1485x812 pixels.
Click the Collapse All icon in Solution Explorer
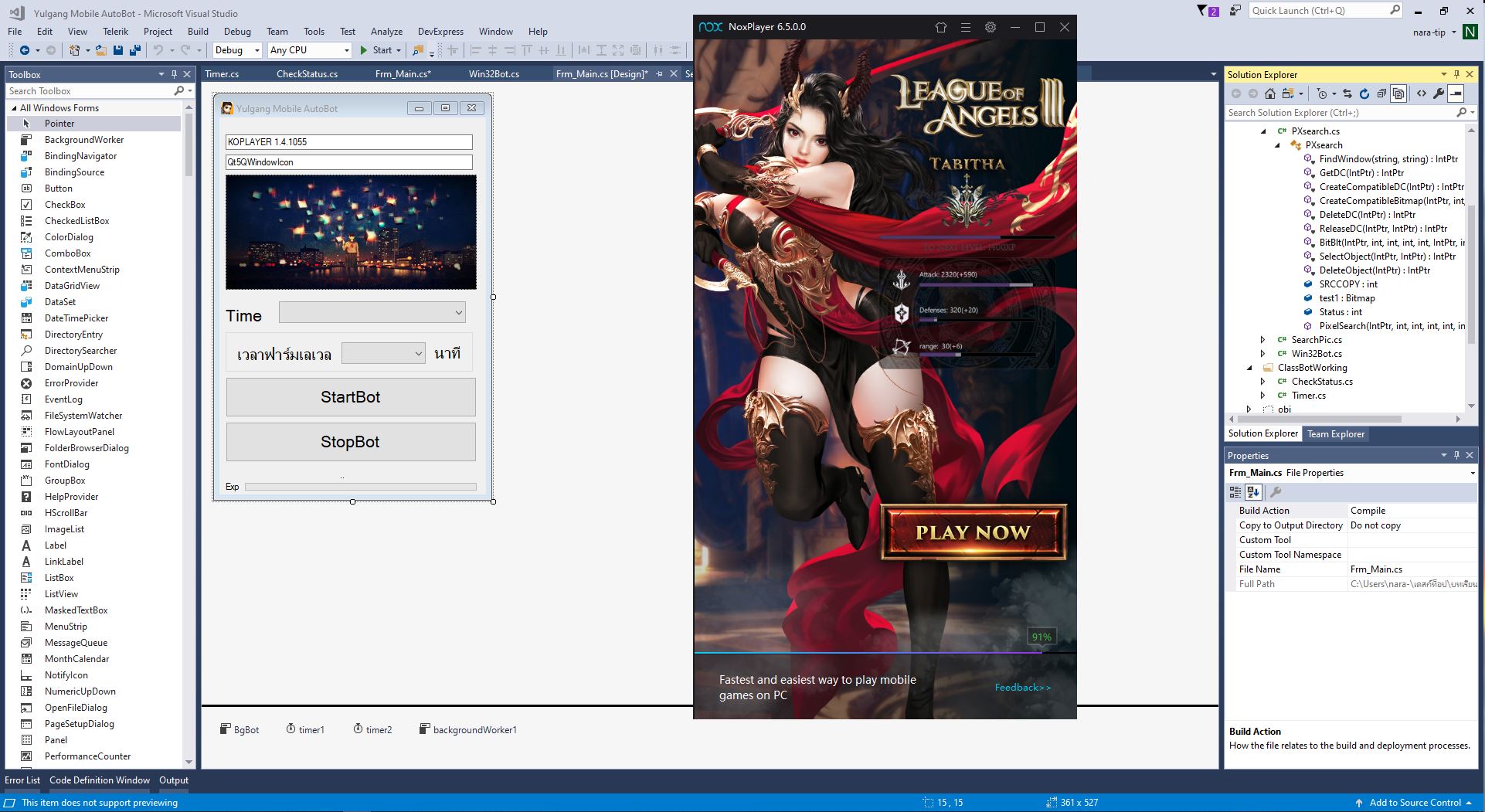point(1381,93)
